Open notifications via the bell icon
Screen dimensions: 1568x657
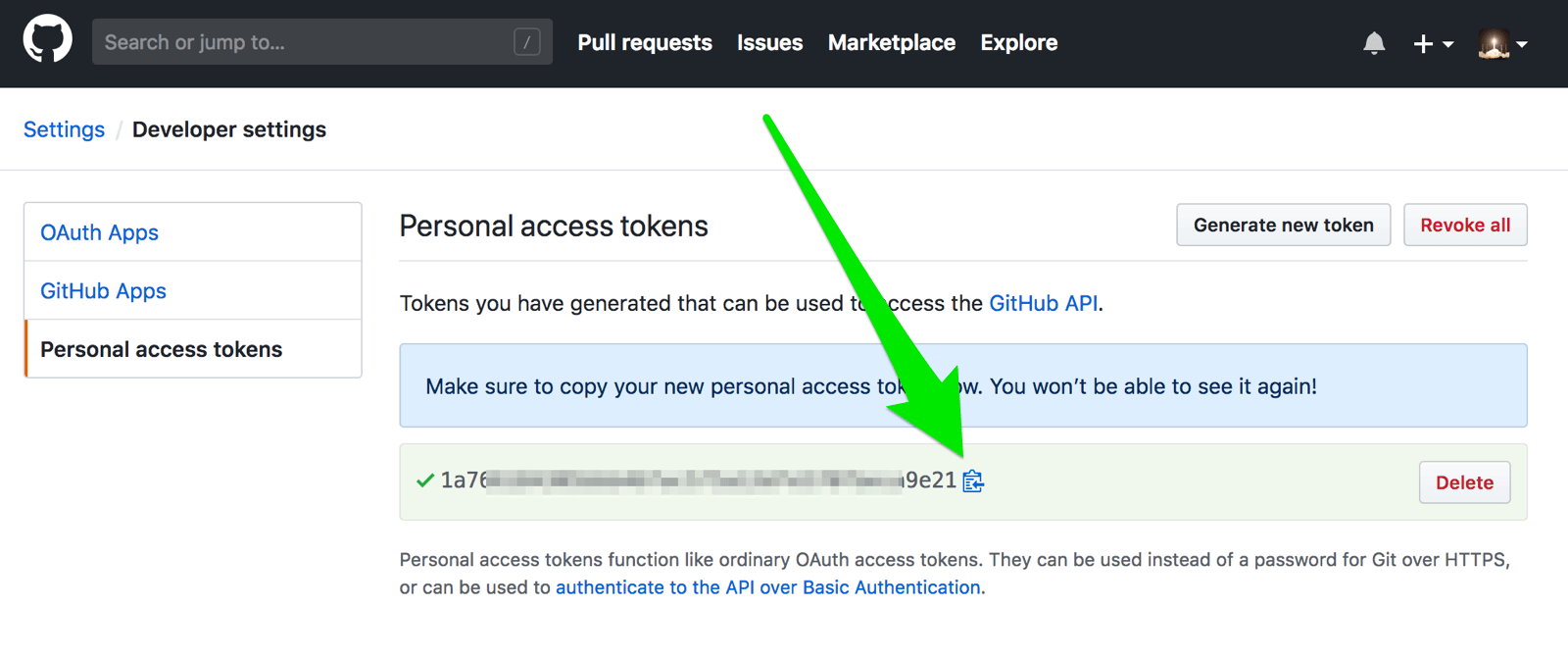pyautogui.click(x=1374, y=42)
